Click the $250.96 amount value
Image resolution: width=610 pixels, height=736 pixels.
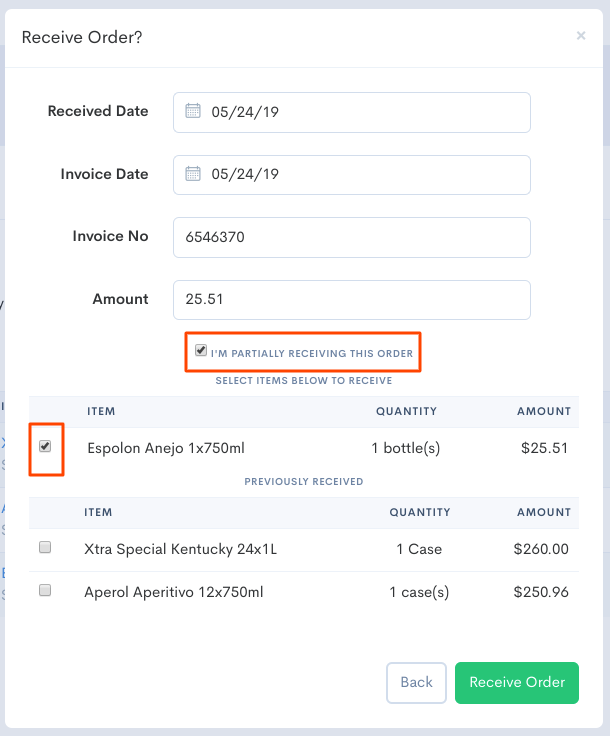[540, 592]
